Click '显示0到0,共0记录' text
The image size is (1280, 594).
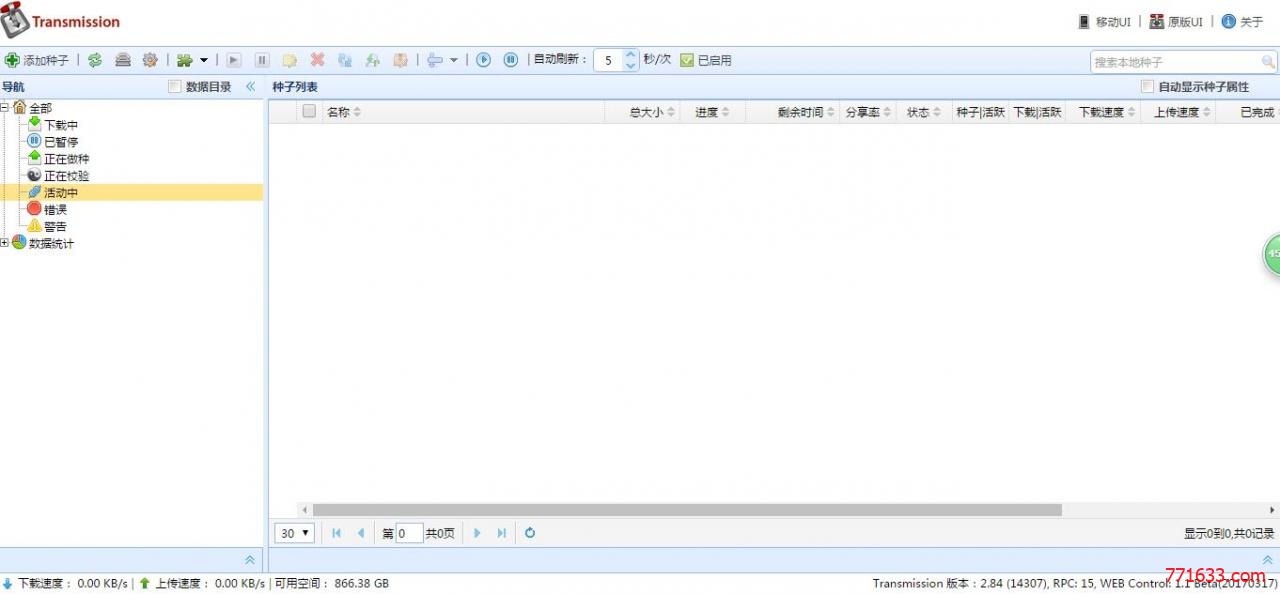click(x=1229, y=533)
